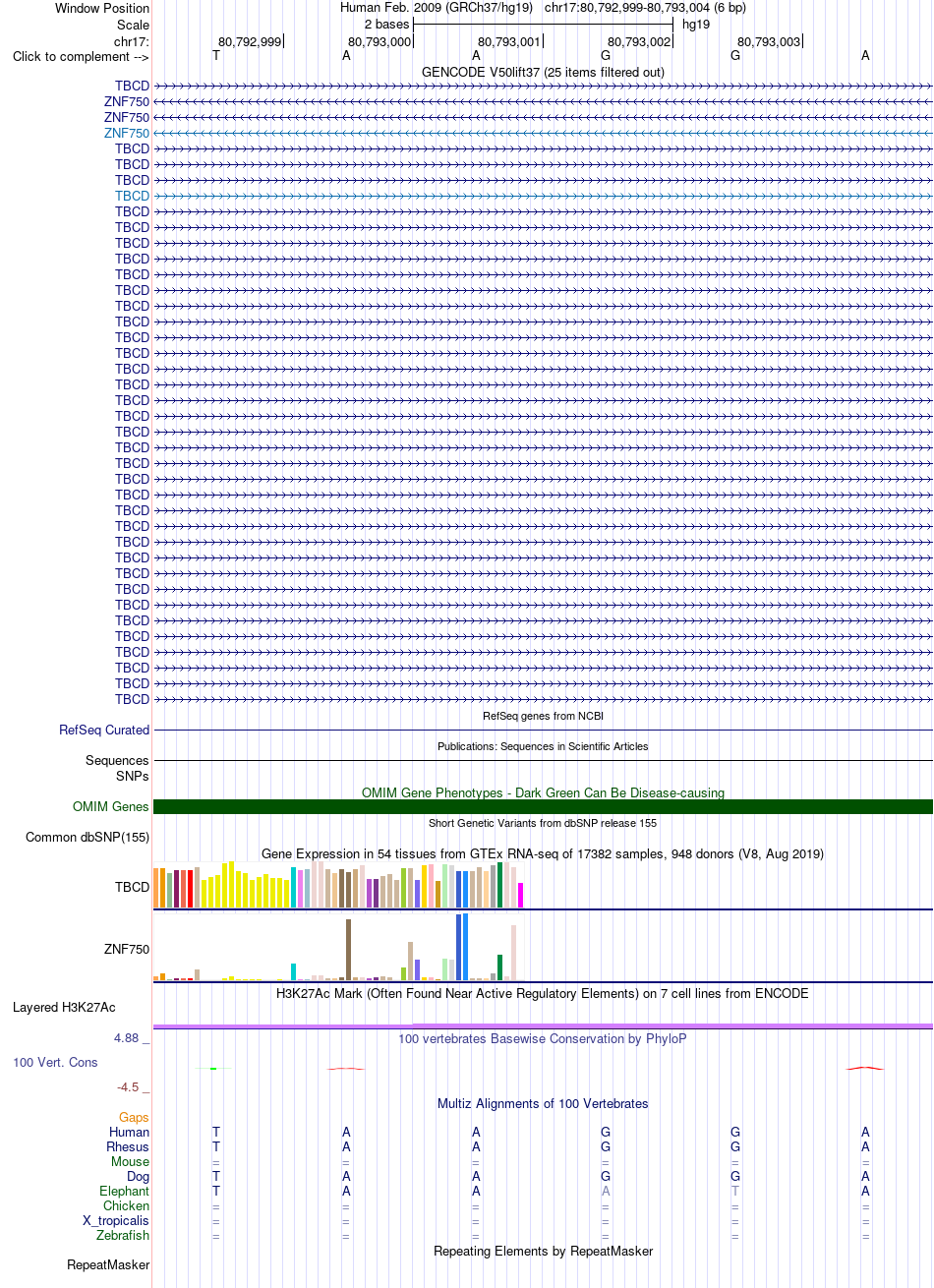Click the tall brown bar in ZNF750 chart
The image size is (934, 1288).
point(349,950)
